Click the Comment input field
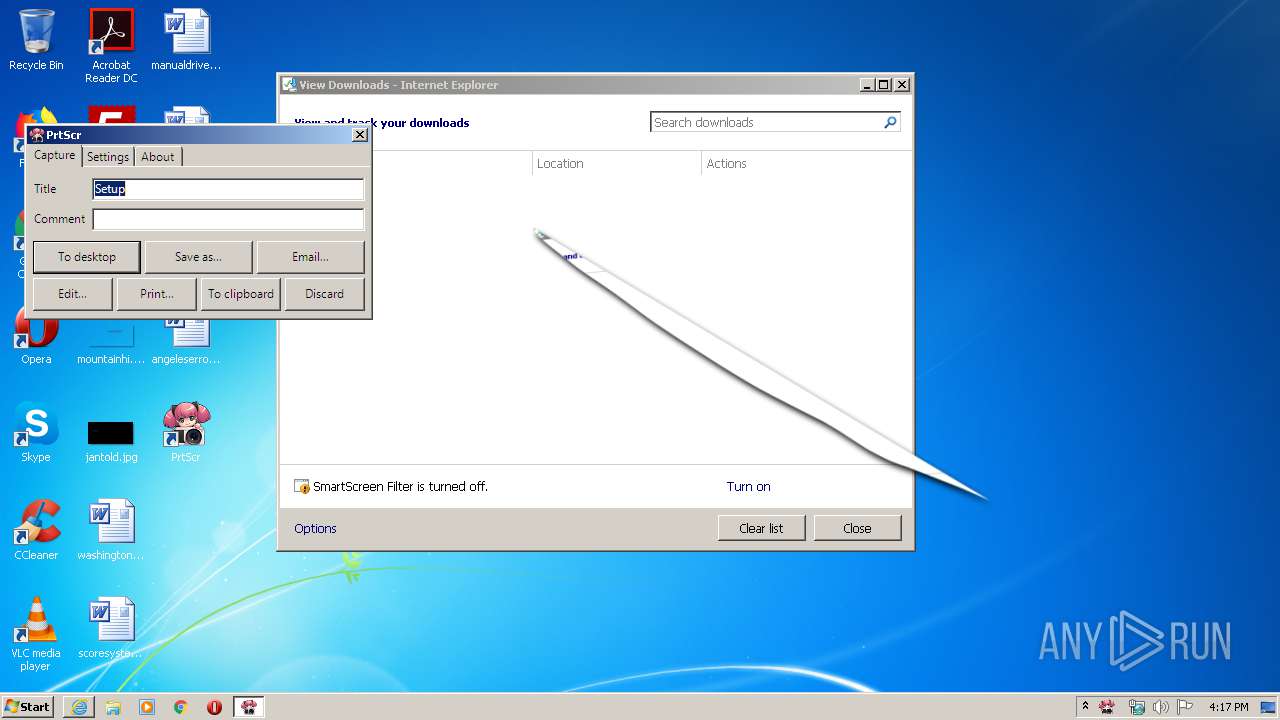This screenshot has height=720, width=1280. [x=228, y=219]
